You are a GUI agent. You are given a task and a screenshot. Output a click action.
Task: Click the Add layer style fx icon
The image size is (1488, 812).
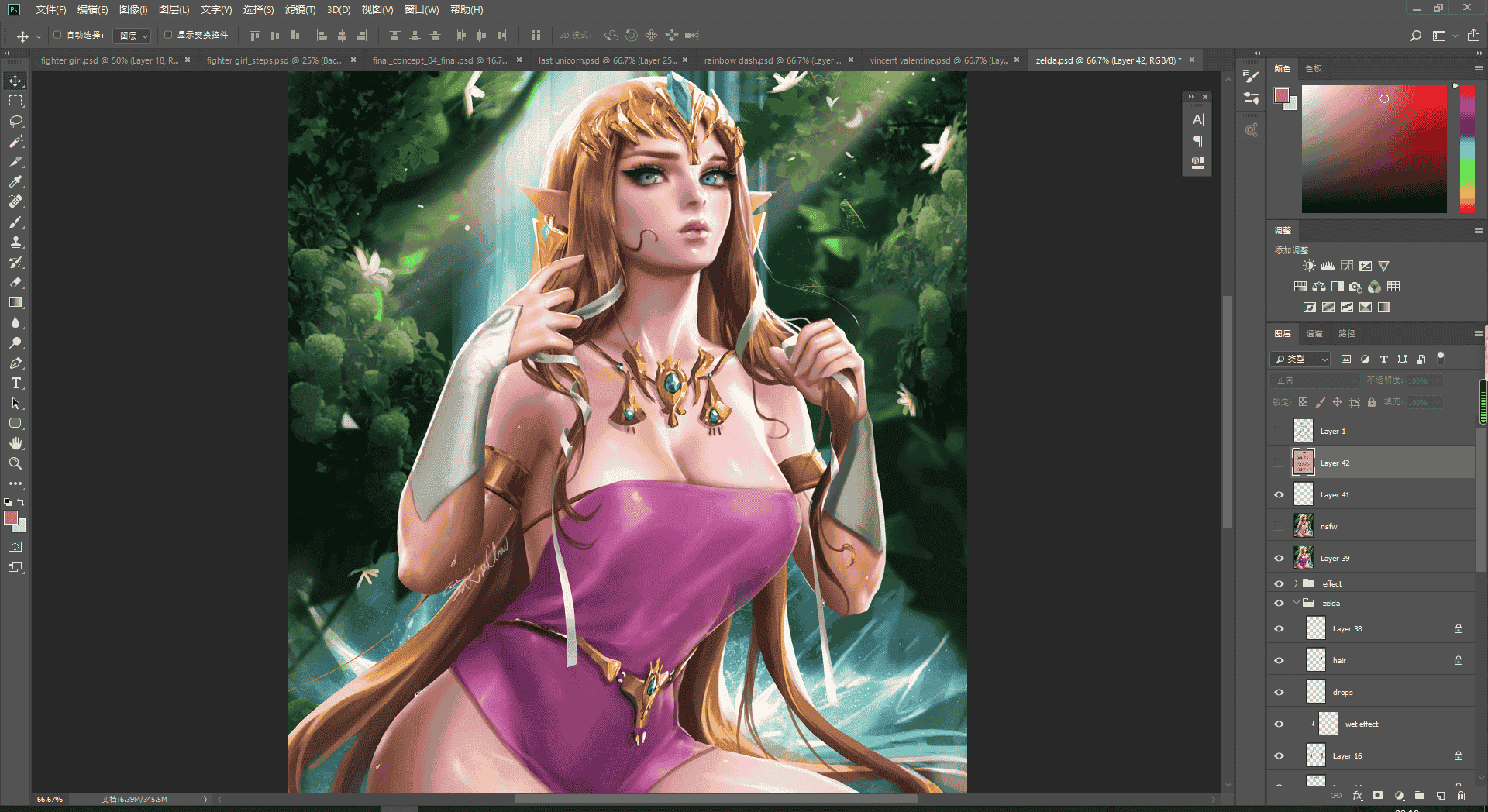[1357, 796]
